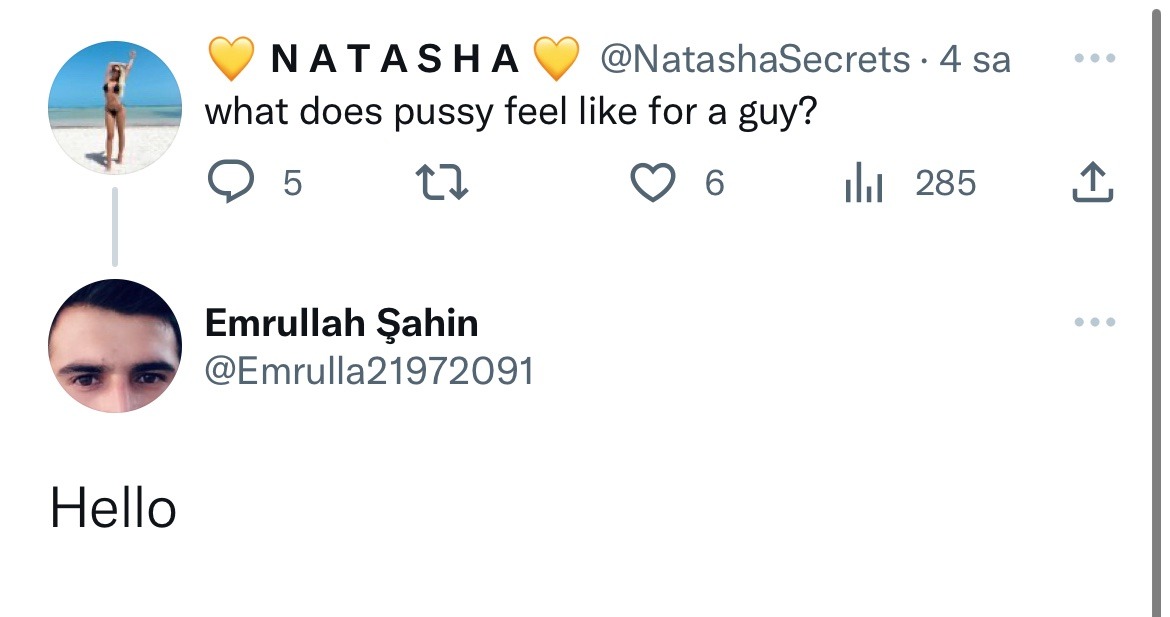Click the Emrullah Şahin display name
Screen dimensions: 1170x617
(341, 323)
